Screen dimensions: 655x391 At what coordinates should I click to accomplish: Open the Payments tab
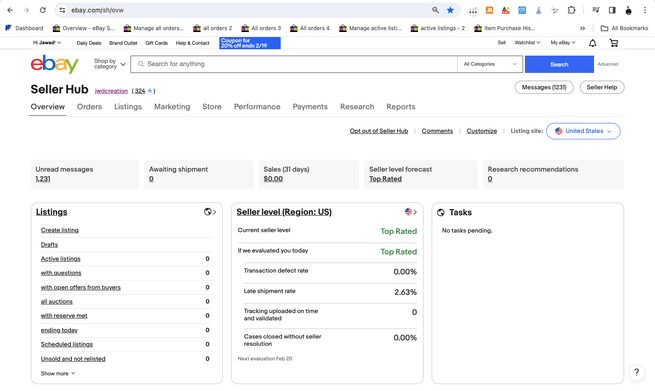[x=310, y=107]
